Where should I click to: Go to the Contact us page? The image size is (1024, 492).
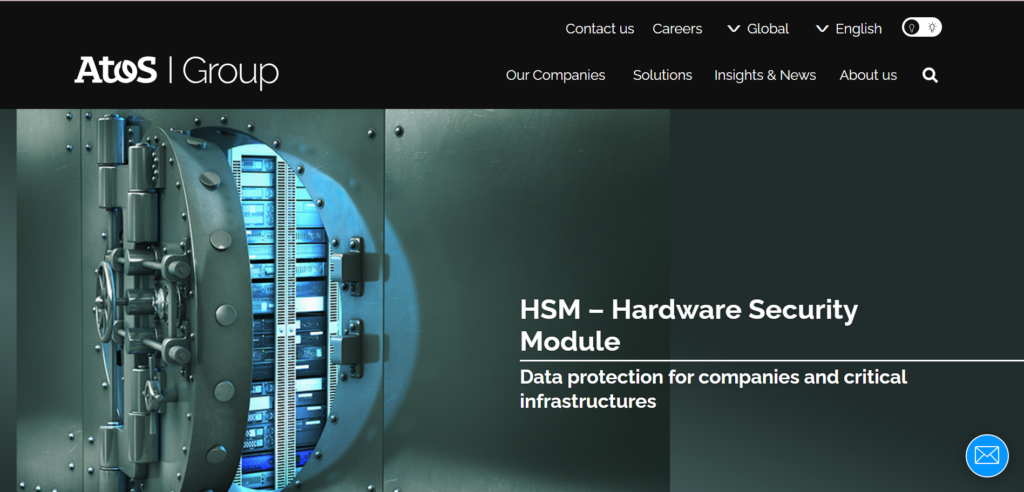click(599, 29)
